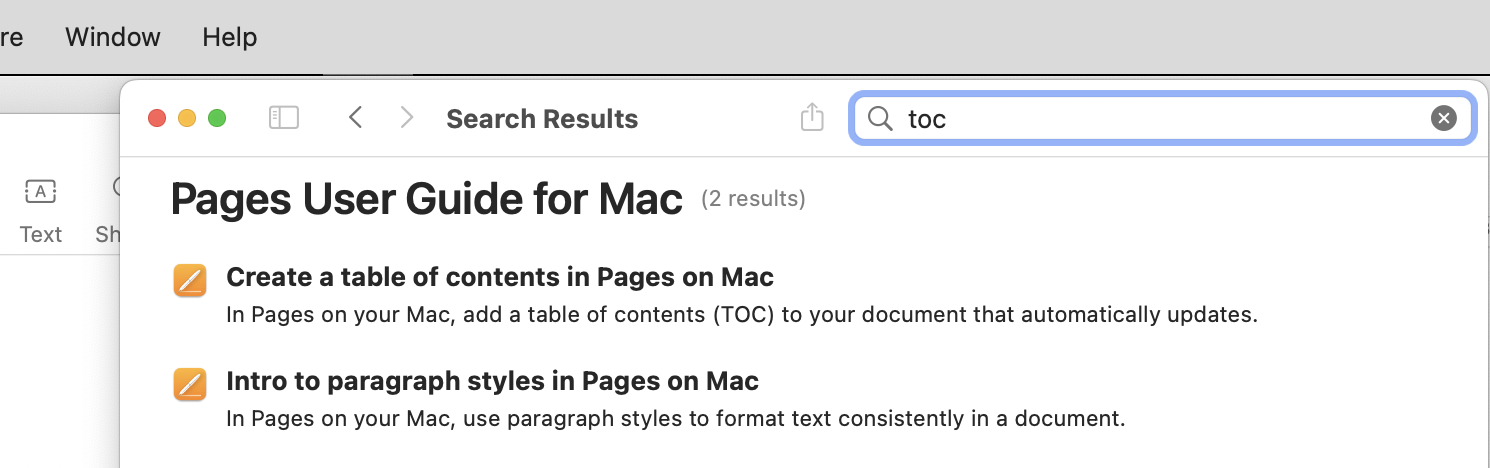Clear the 'toc' search text
The width and height of the screenshot is (1490, 468).
1443,119
